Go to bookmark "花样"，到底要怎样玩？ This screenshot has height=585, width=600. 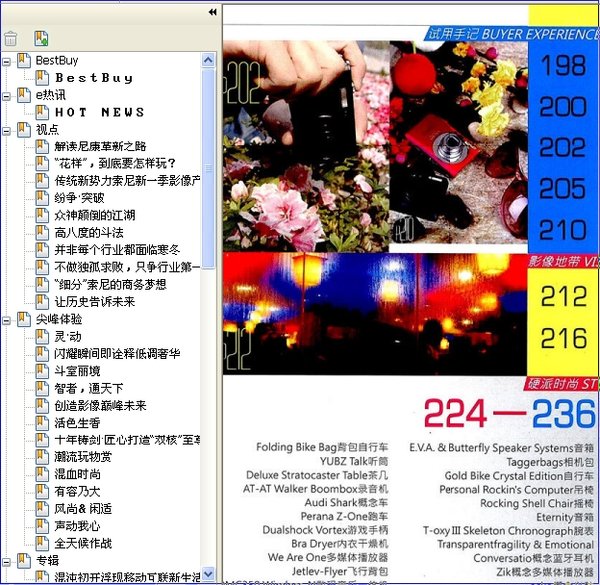[x=115, y=164]
